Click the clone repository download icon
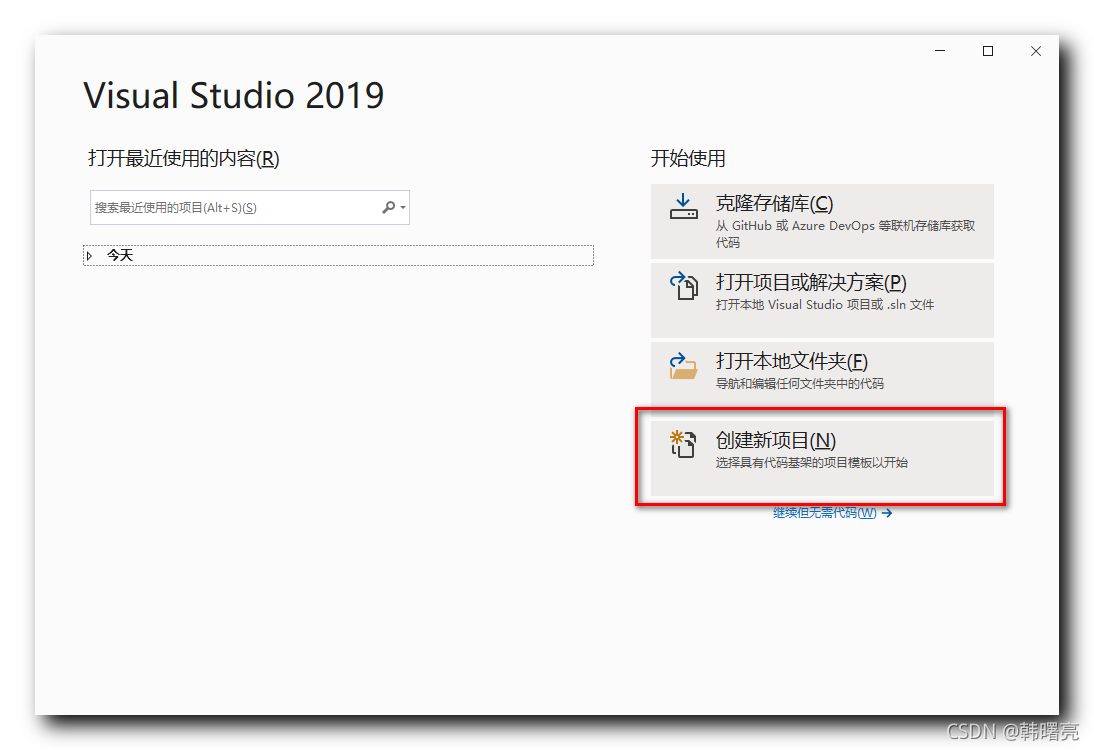Image resolution: width=1094 pixels, height=750 pixels. pyautogui.click(x=684, y=207)
